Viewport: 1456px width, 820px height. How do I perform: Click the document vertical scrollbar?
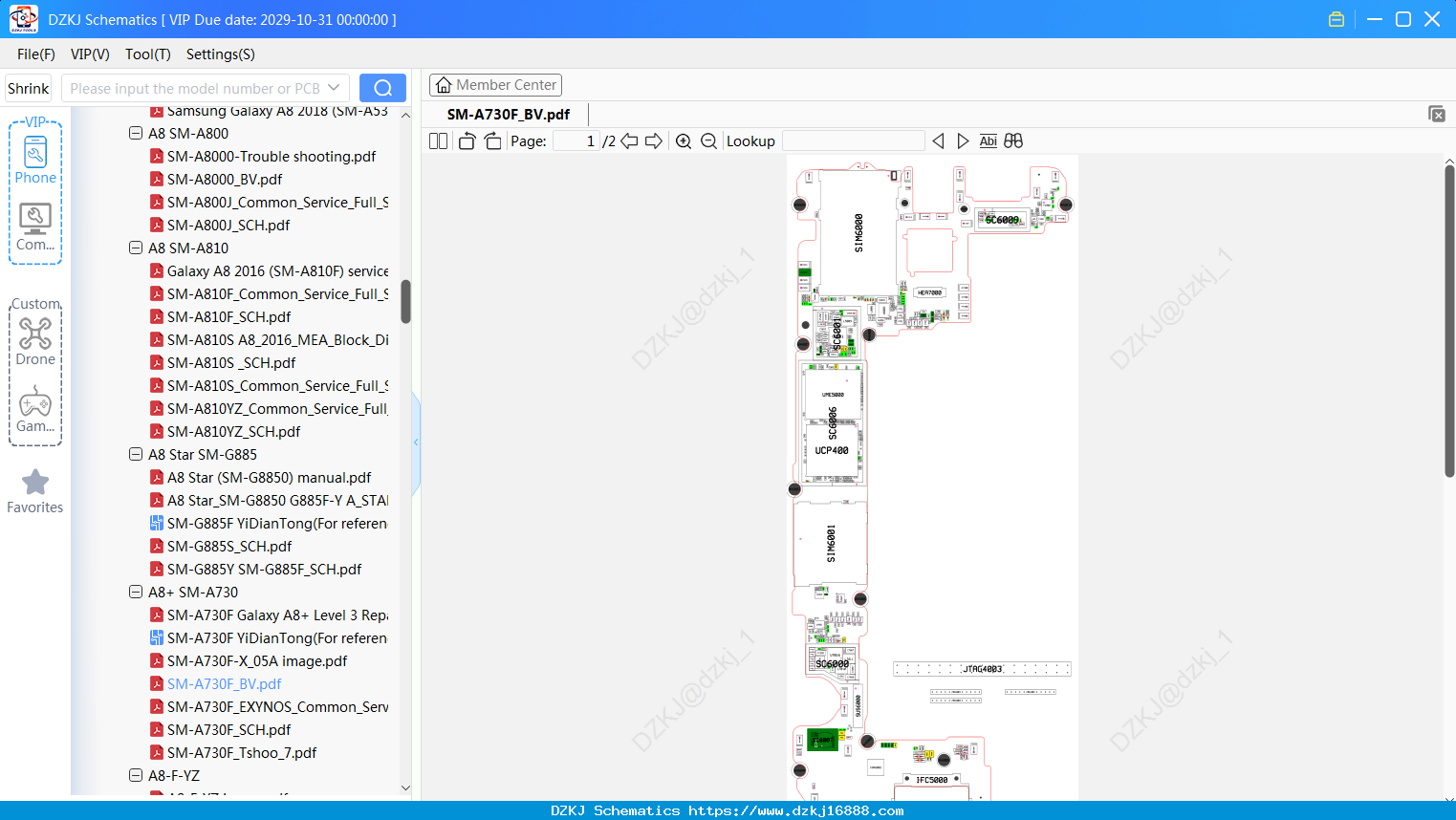(x=1449, y=320)
